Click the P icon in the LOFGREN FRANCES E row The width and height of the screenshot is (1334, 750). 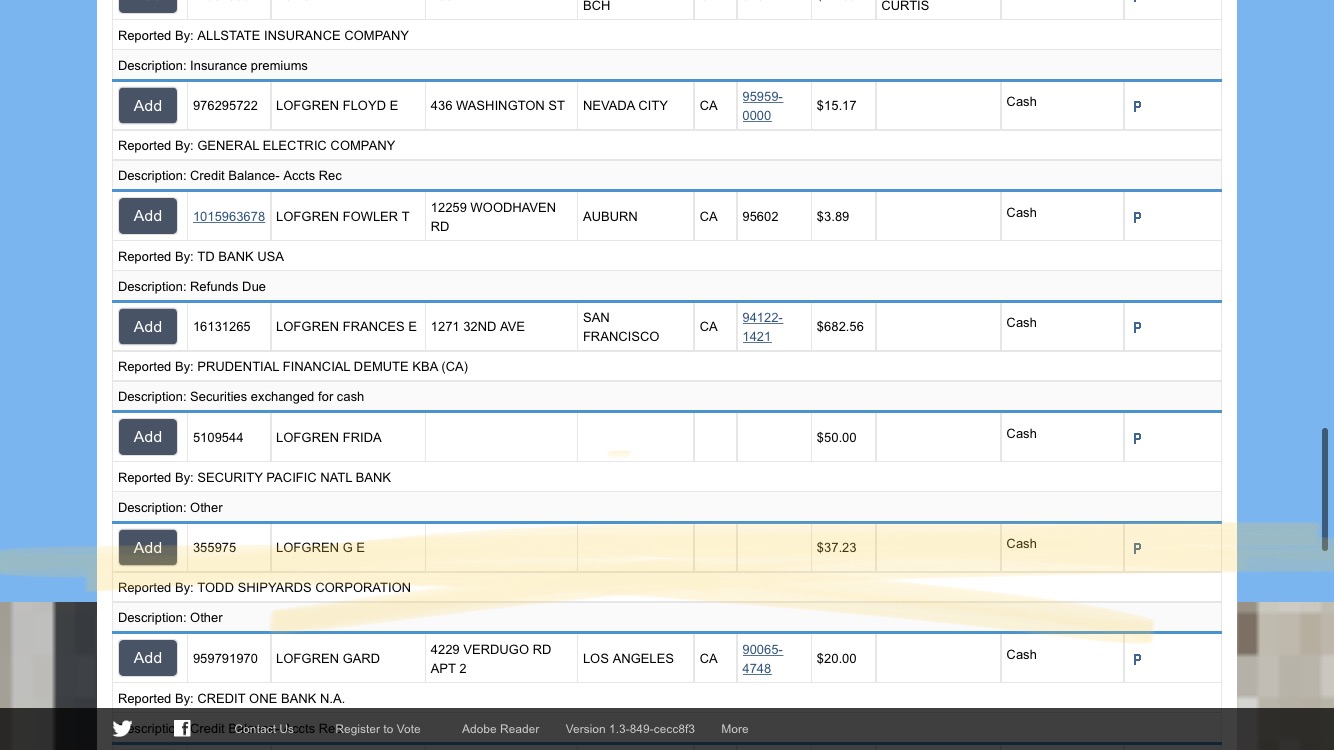click(x=1137, y=327)
